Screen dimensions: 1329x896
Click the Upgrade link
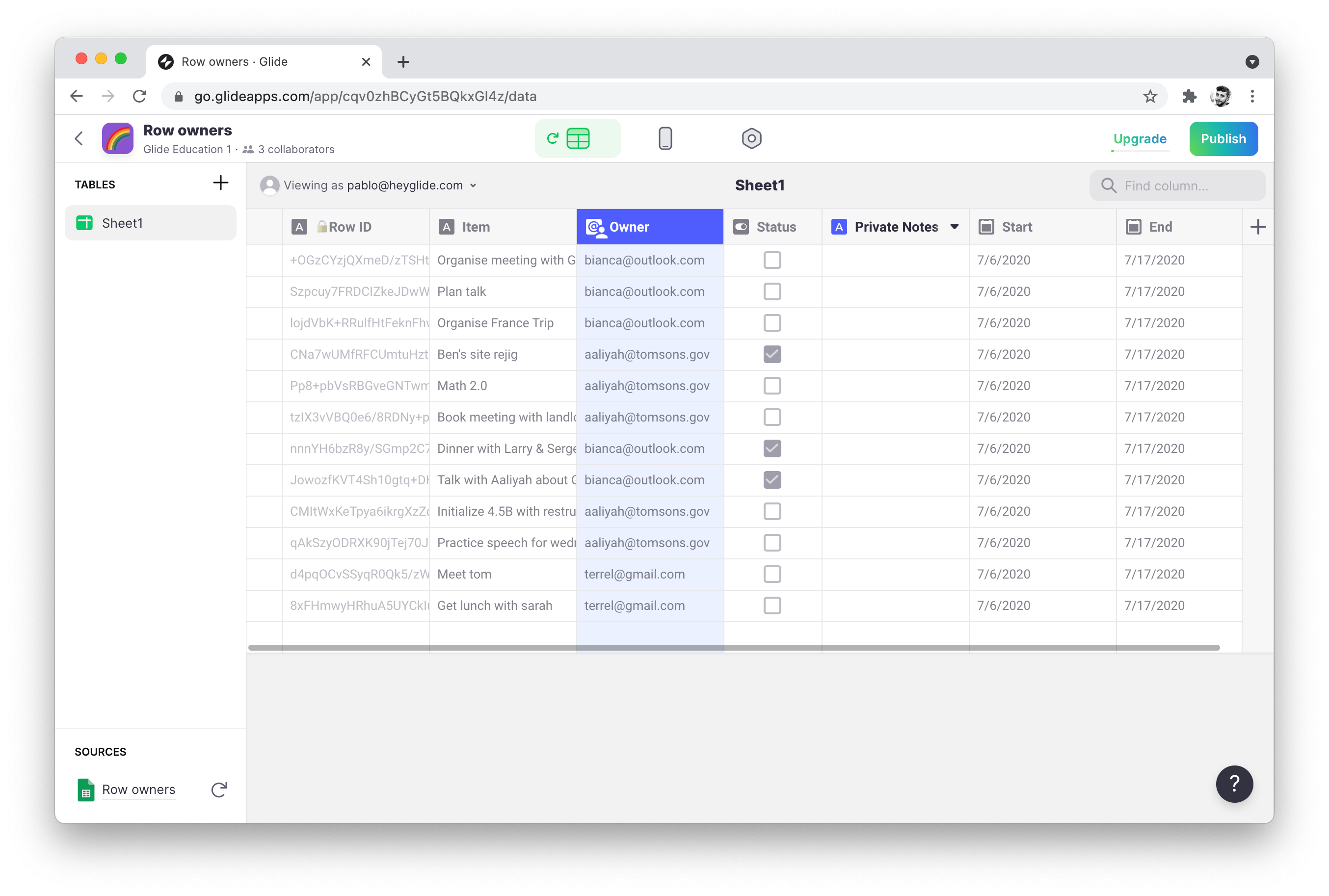(1139, 139)
